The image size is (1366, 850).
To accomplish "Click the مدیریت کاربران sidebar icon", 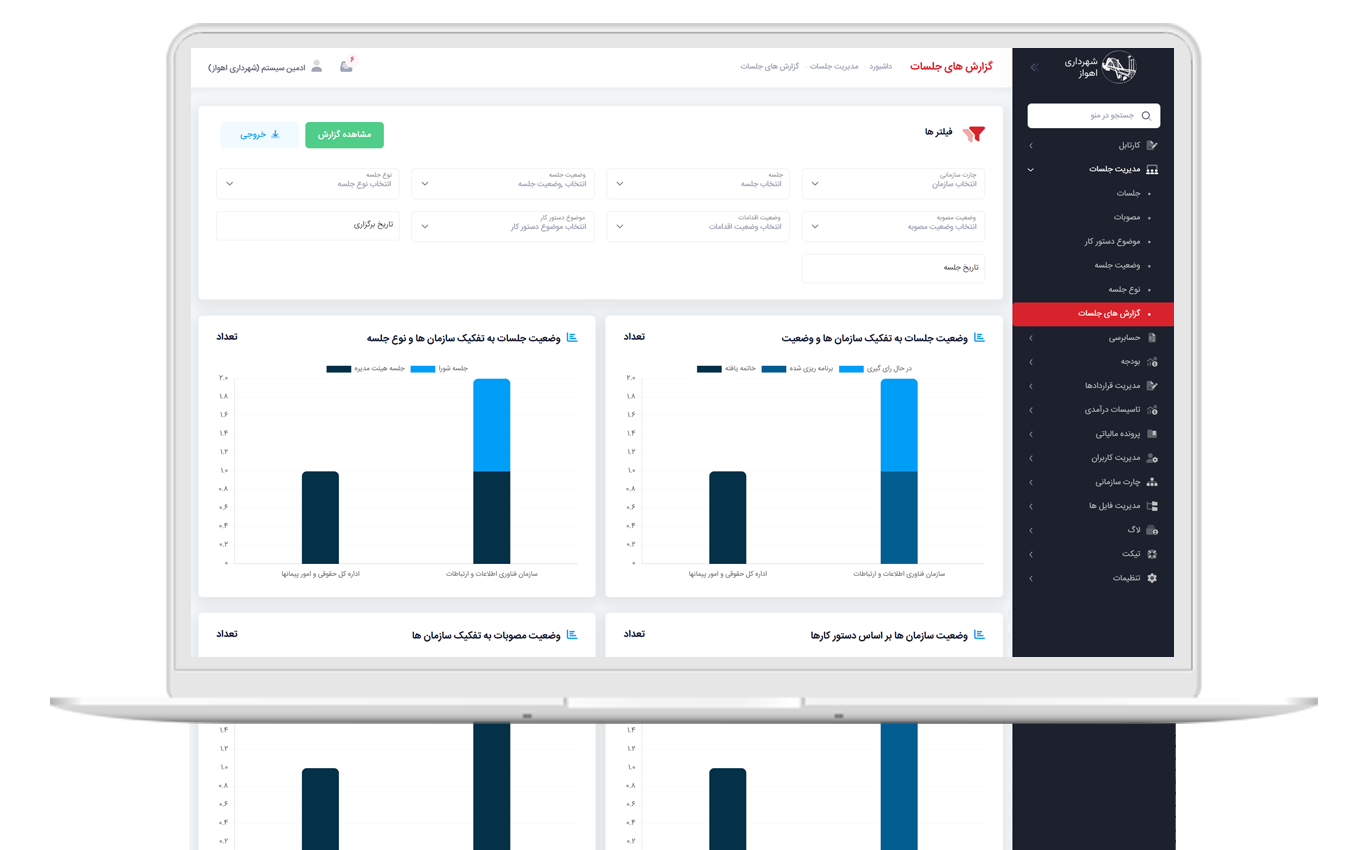I will (1152, 458).
